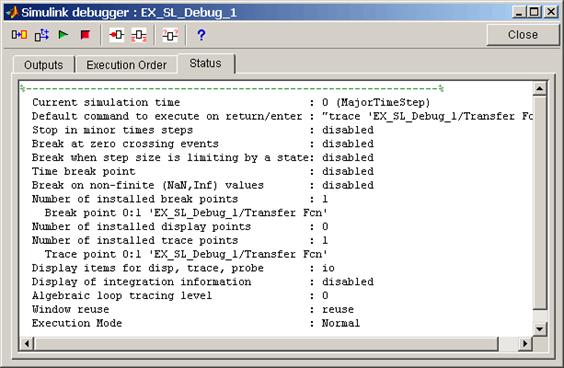
Task: Click 'Break point 0:1' Transfer Fcn entry
Action: (186, 213)
